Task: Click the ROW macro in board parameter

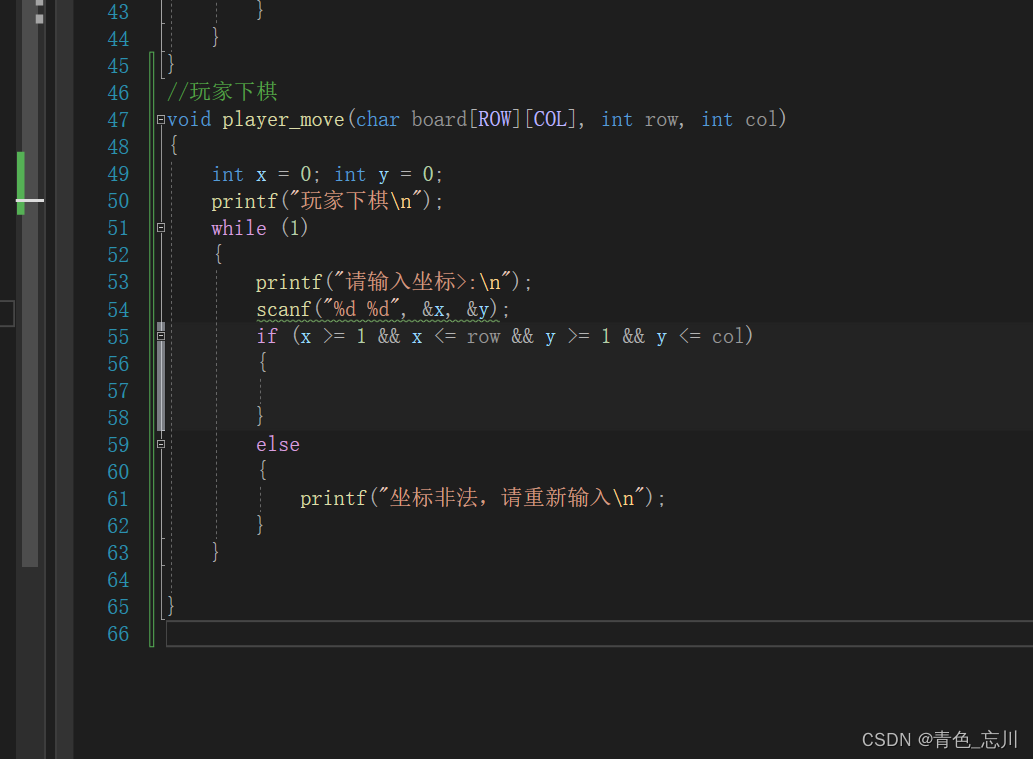Action: tap(495, 119)
